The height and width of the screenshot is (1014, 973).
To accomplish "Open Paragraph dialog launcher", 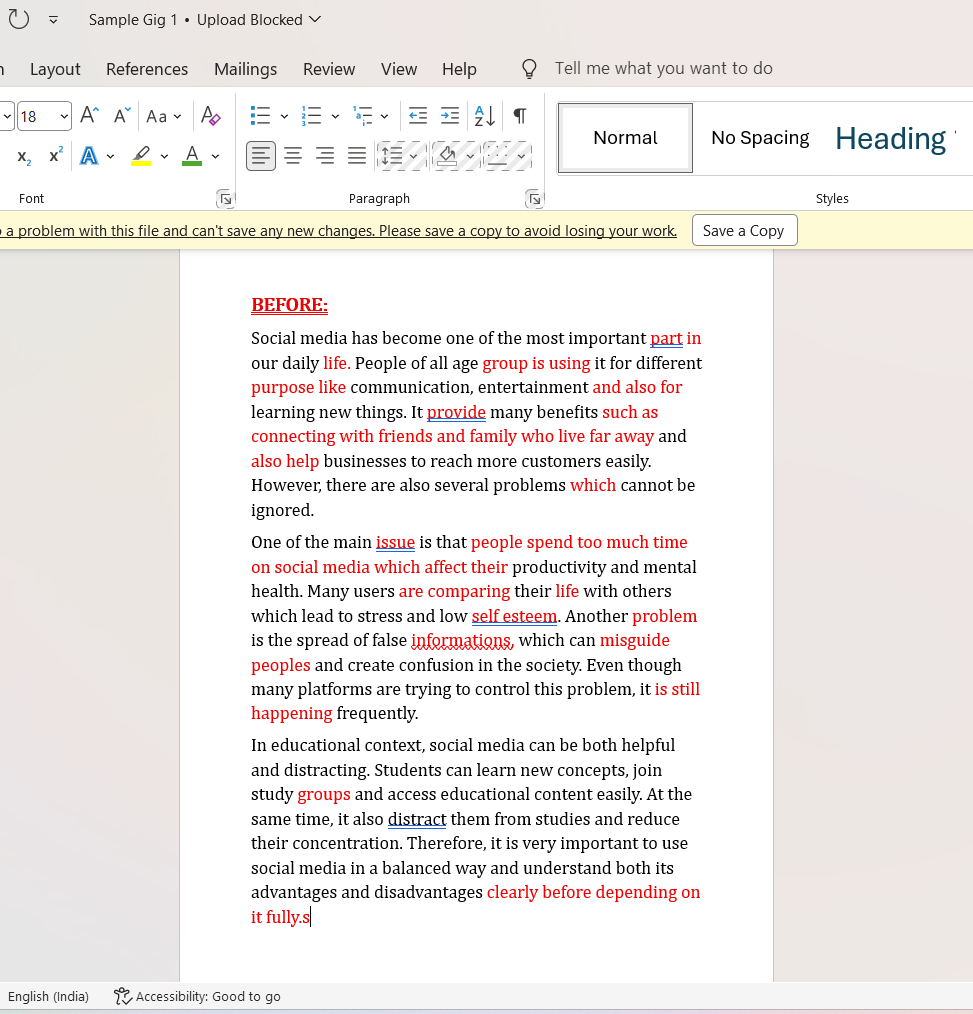I will 534,199.
